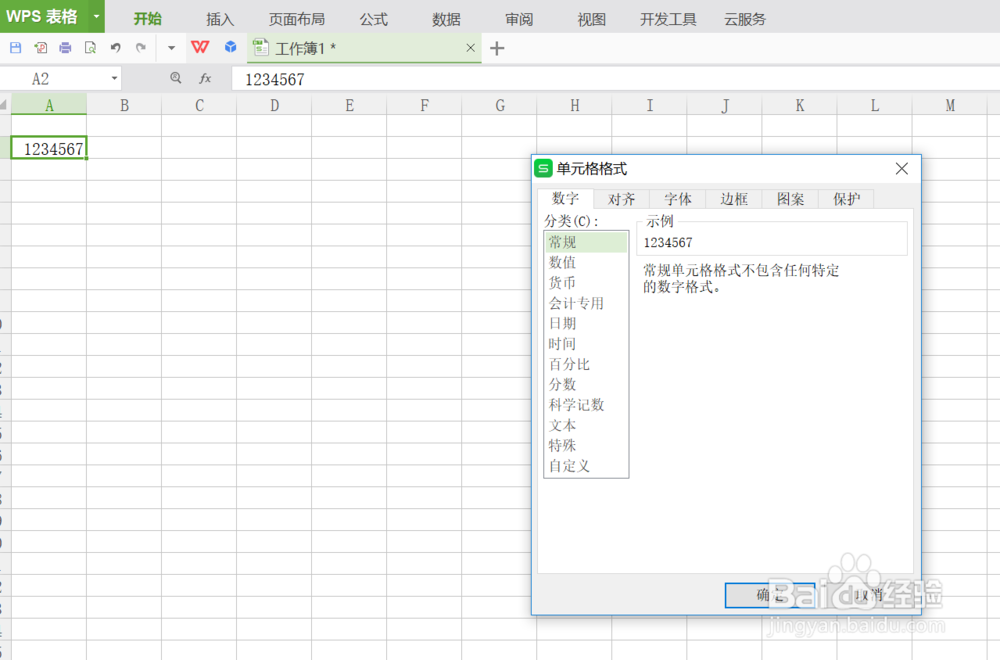Click the 取消 button in the dialog
Screen dimensions: 1000x660
click(x=868, y=595)
